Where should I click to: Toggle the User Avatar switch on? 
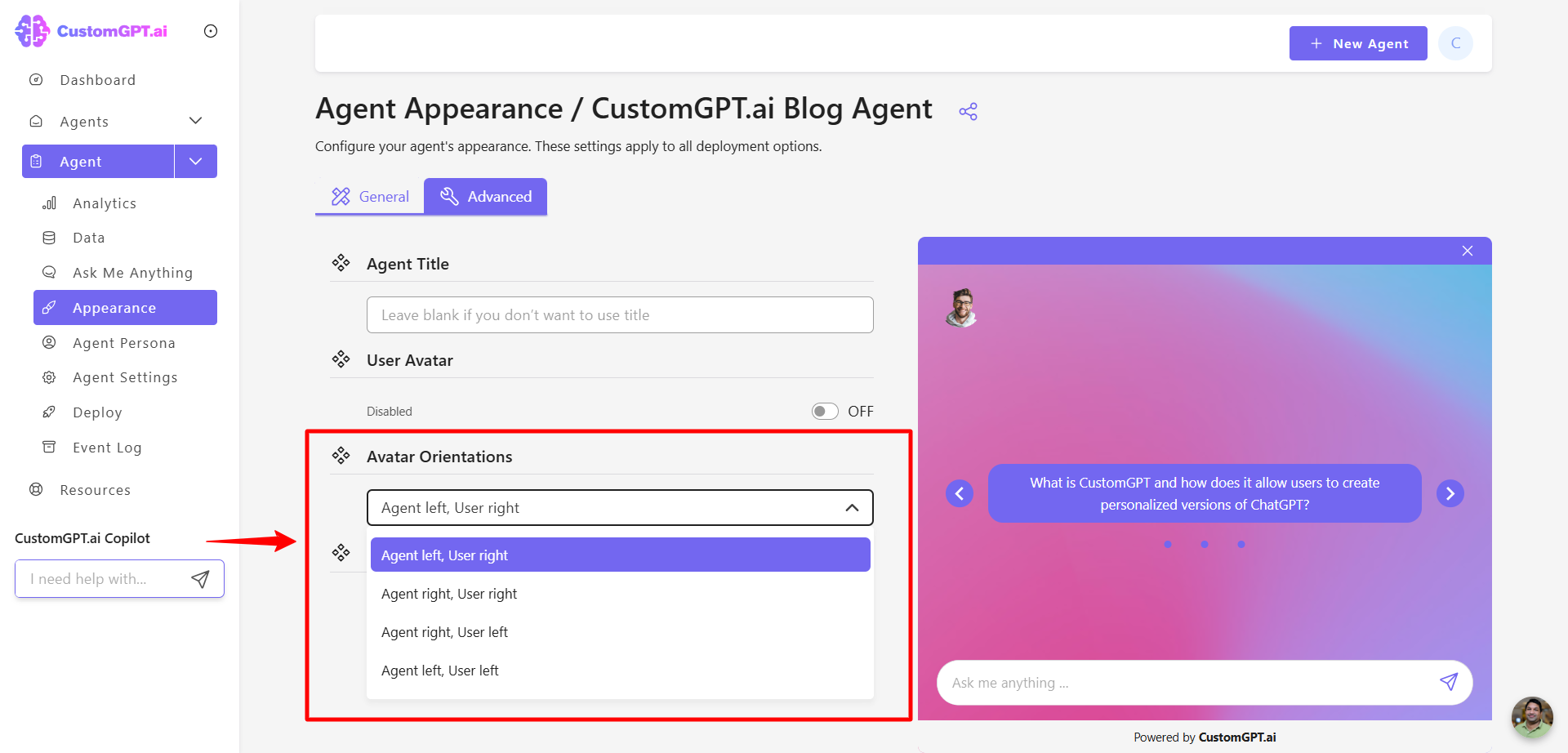(825, 412)
